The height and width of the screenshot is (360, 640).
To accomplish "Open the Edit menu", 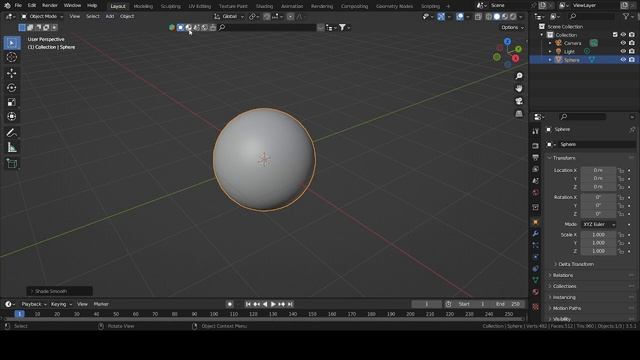I will click(32, 5).
